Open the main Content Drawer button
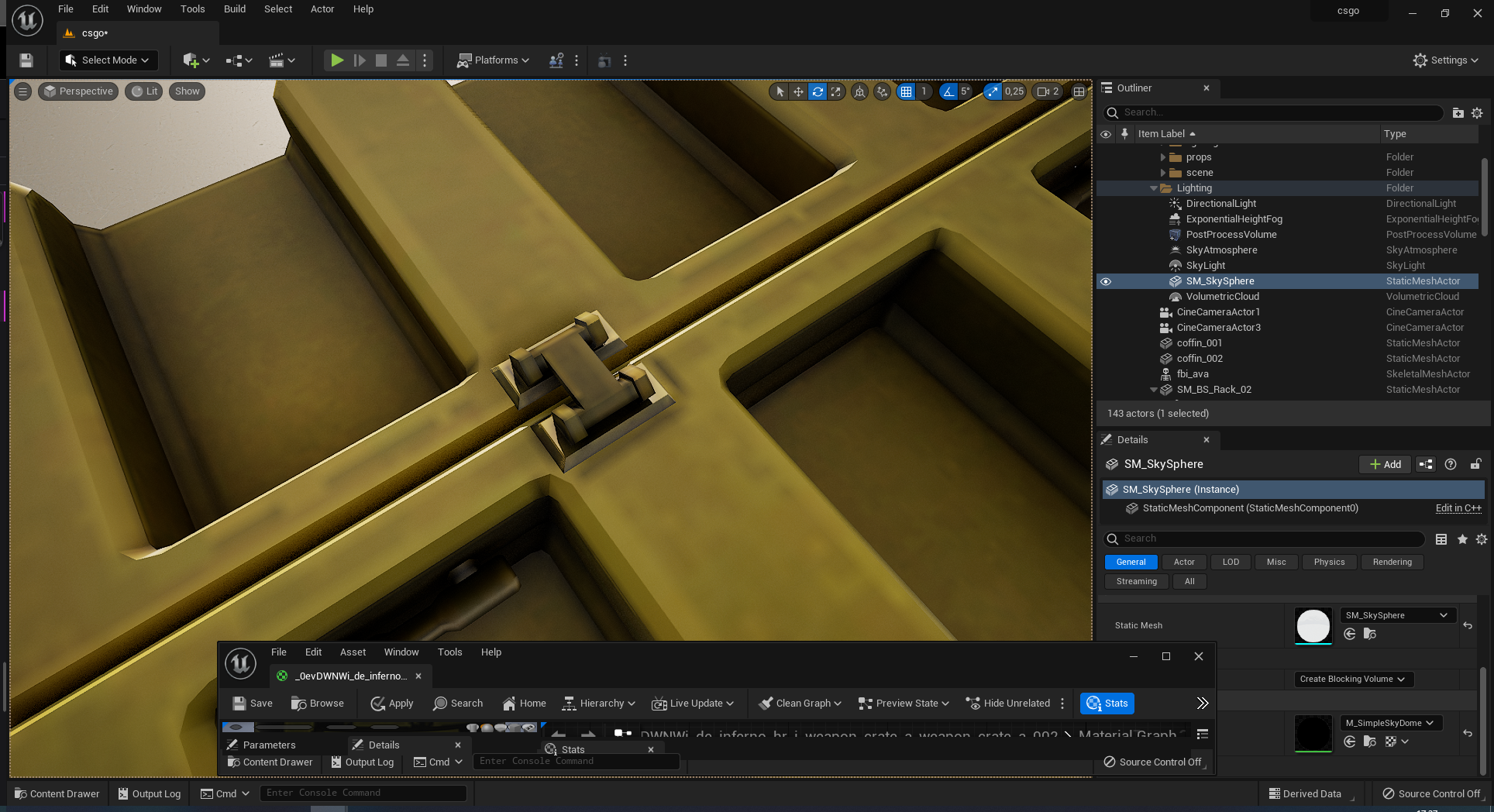The width and height of the screenshot is (1494, 812). click(x=57, y=793)
